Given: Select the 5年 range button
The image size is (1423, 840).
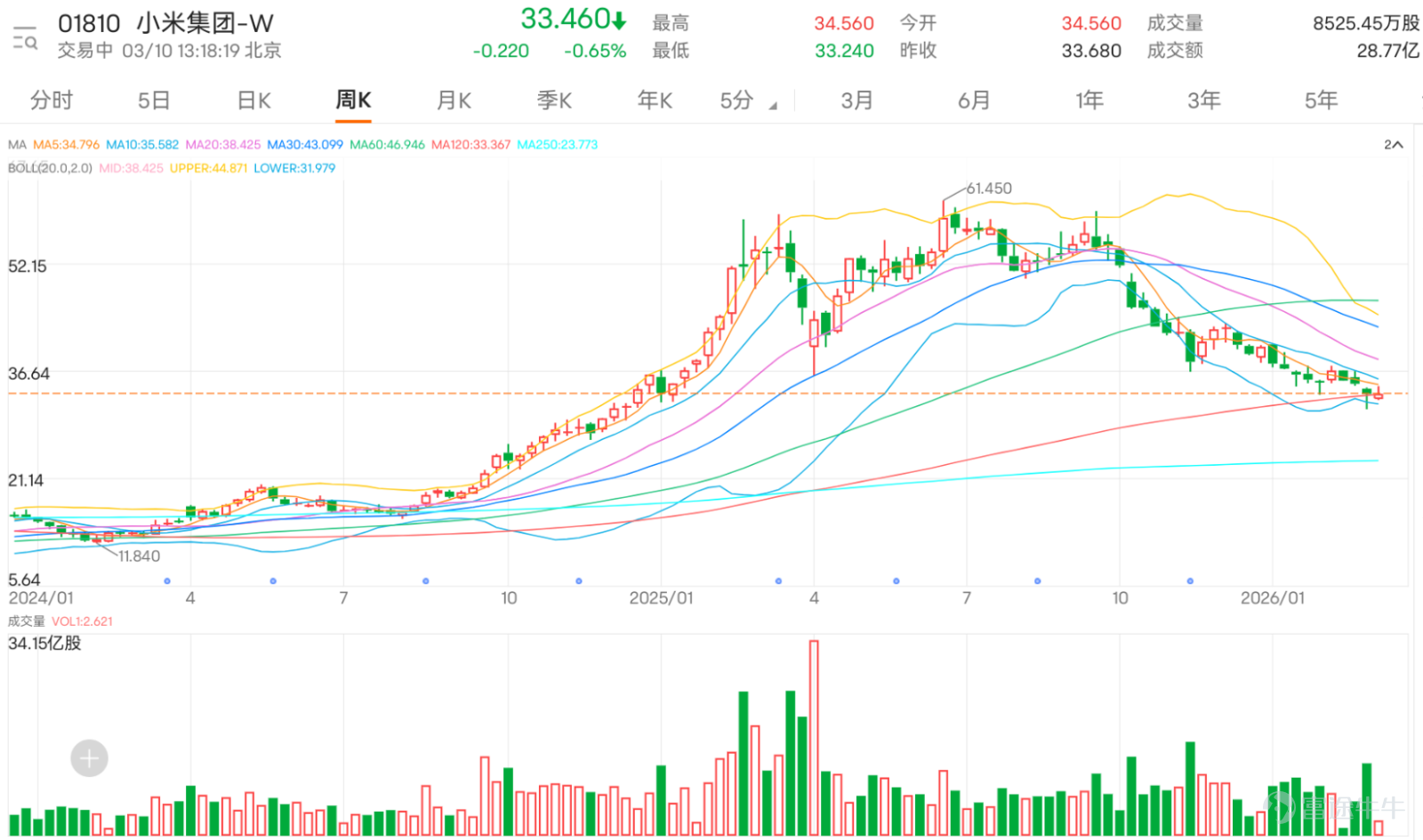Looking at the screenshot, I should pos(1321,100).
